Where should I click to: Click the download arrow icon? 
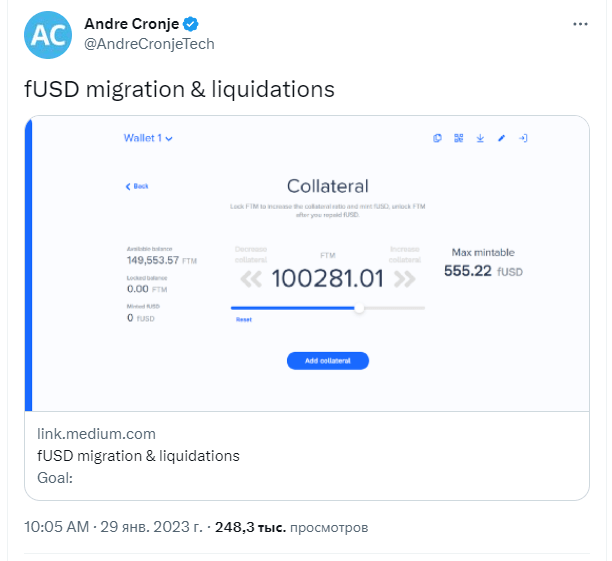[480, 138]
